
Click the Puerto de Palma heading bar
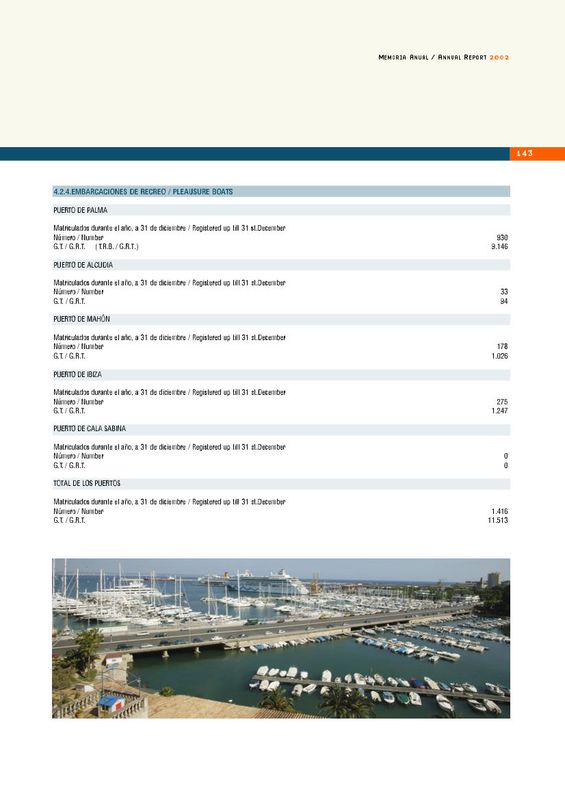(281, 210)
